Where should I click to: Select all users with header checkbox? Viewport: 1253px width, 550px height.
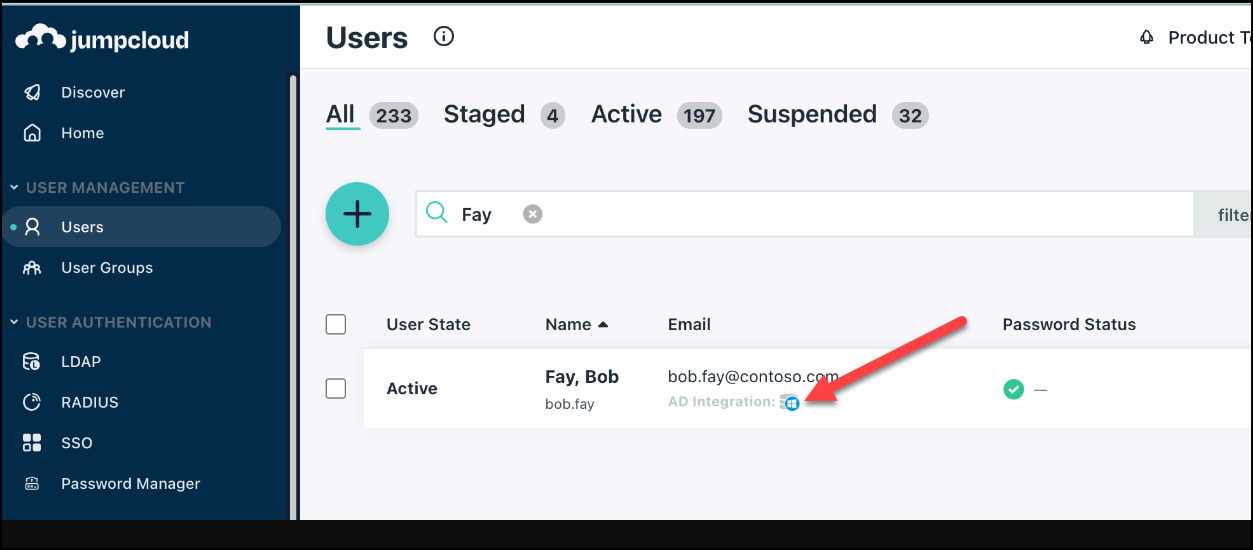336,324
